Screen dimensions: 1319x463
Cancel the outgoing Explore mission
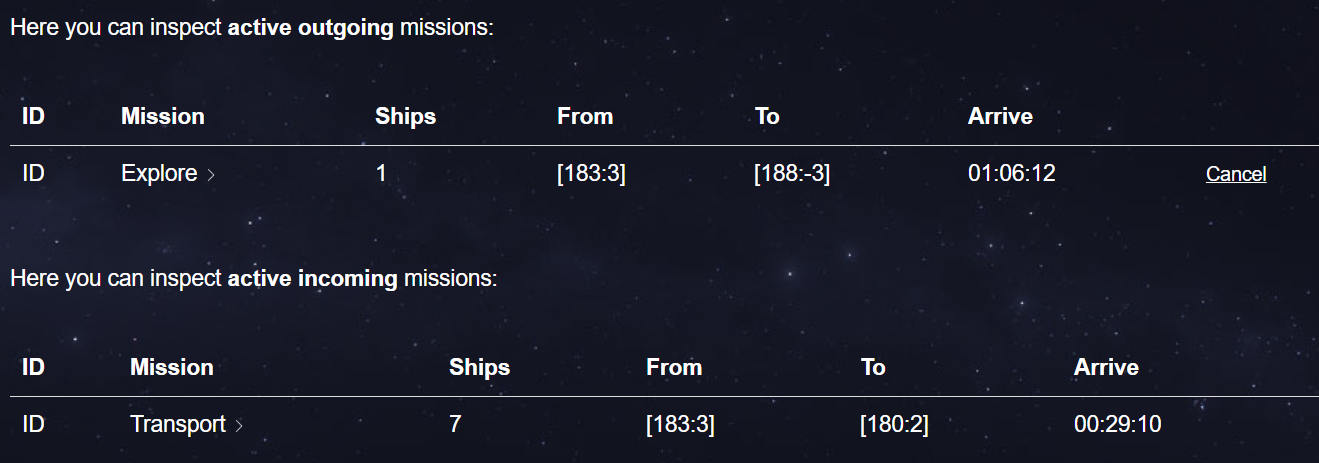[1236, 174]
